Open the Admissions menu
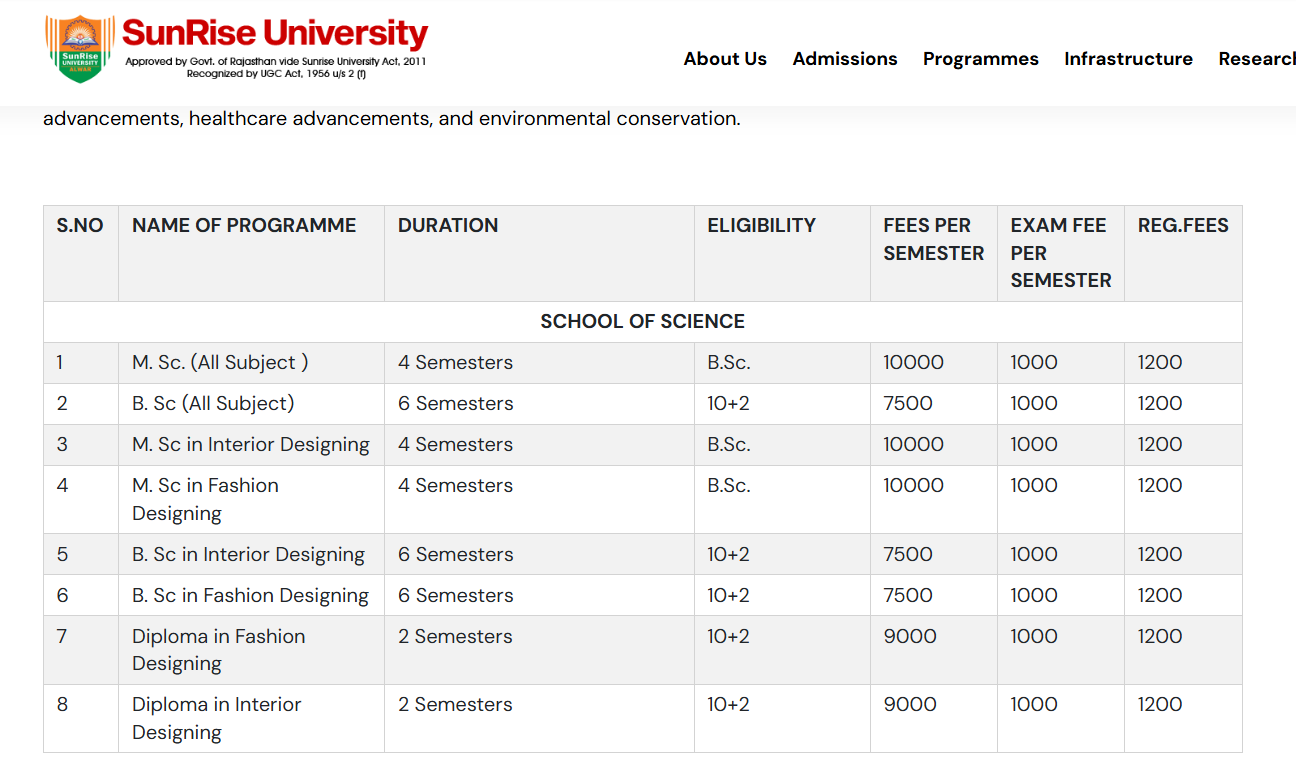This screenshot has height=773, width=1296. point(845,59)
